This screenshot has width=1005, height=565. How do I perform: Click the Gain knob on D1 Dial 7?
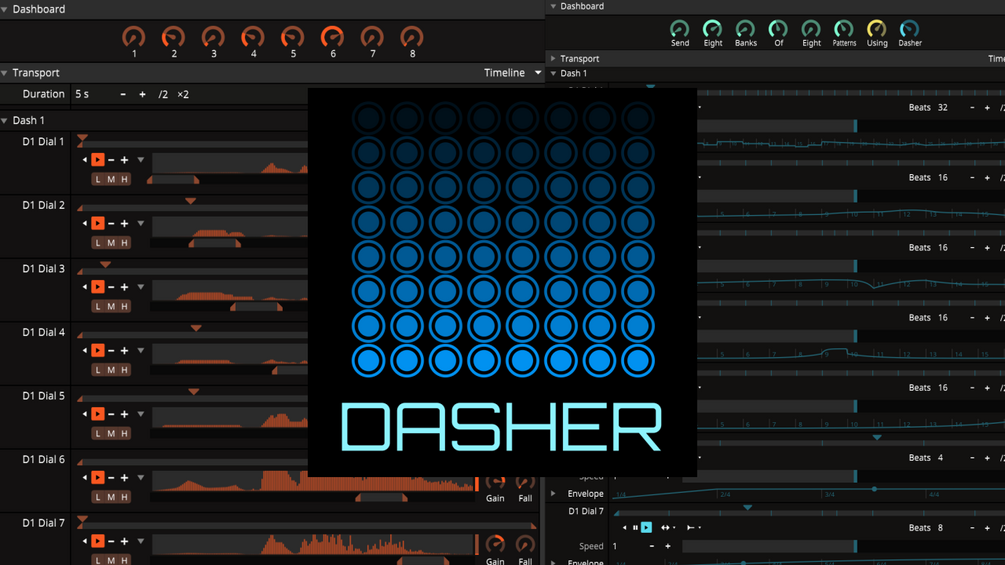tap(495, 544)
